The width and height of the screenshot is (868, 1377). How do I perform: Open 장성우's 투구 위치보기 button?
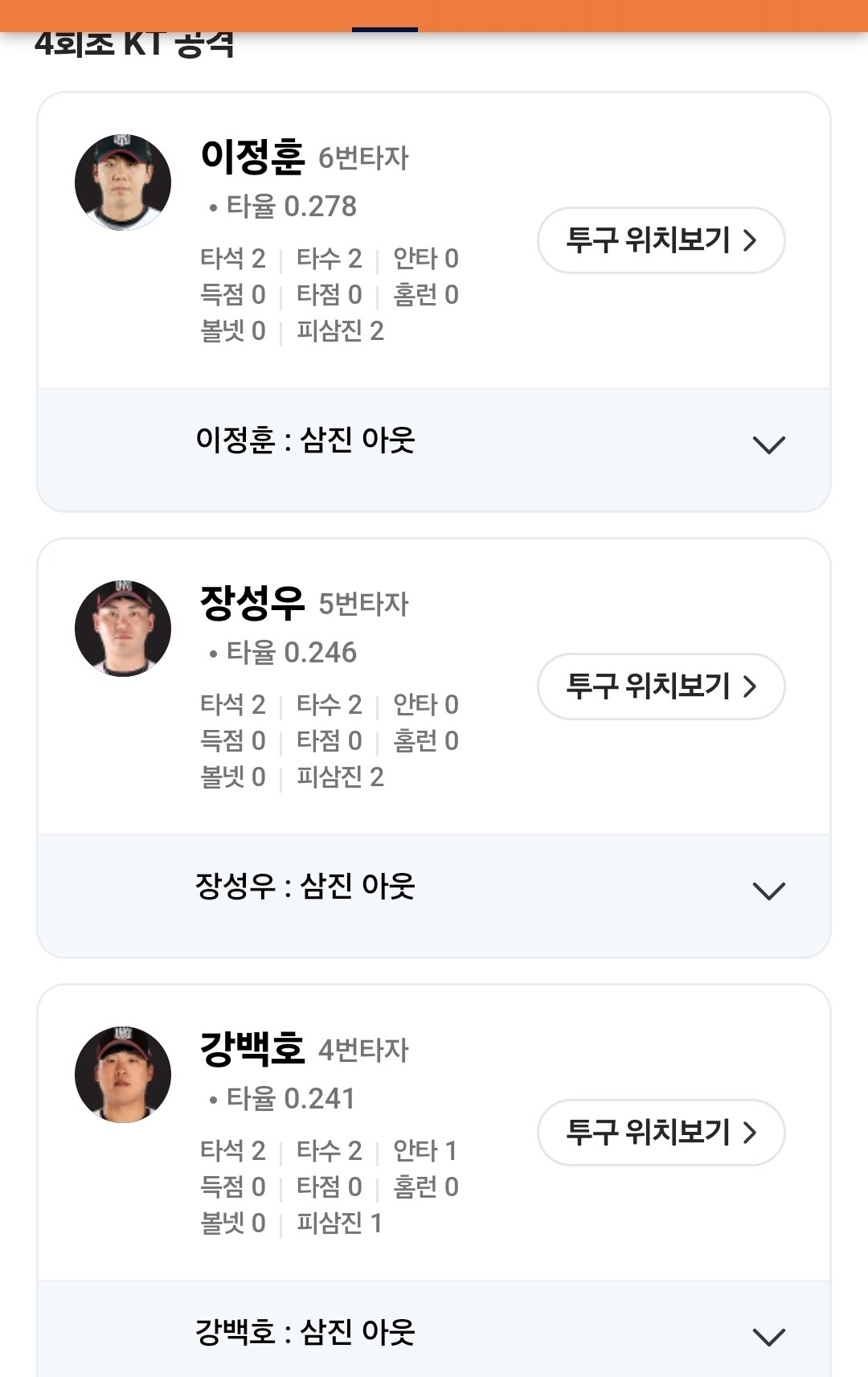661,686
